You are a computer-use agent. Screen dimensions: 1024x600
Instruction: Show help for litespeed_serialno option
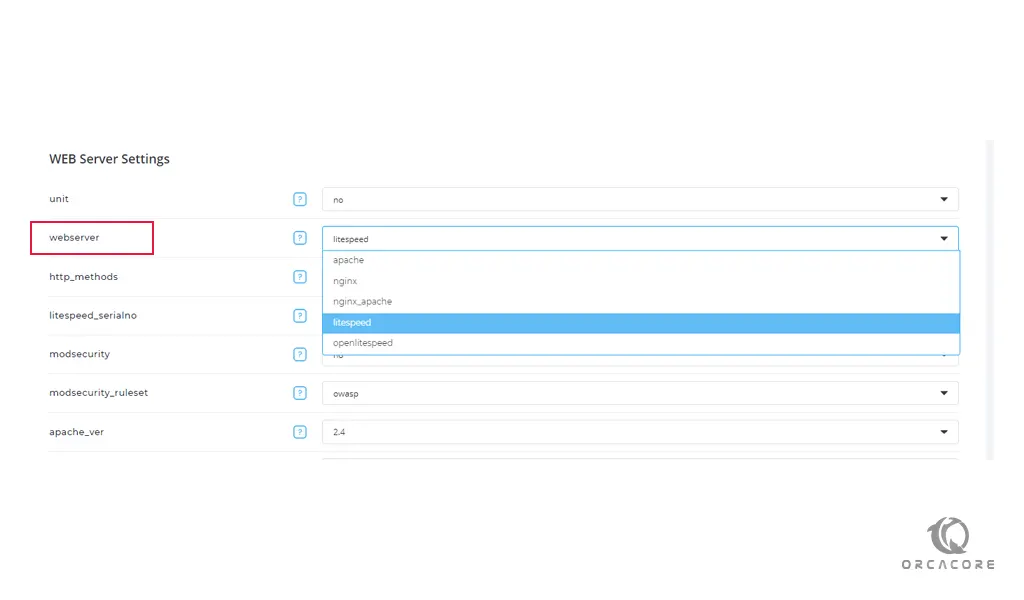pyautogui.click(x=300, y=316)
